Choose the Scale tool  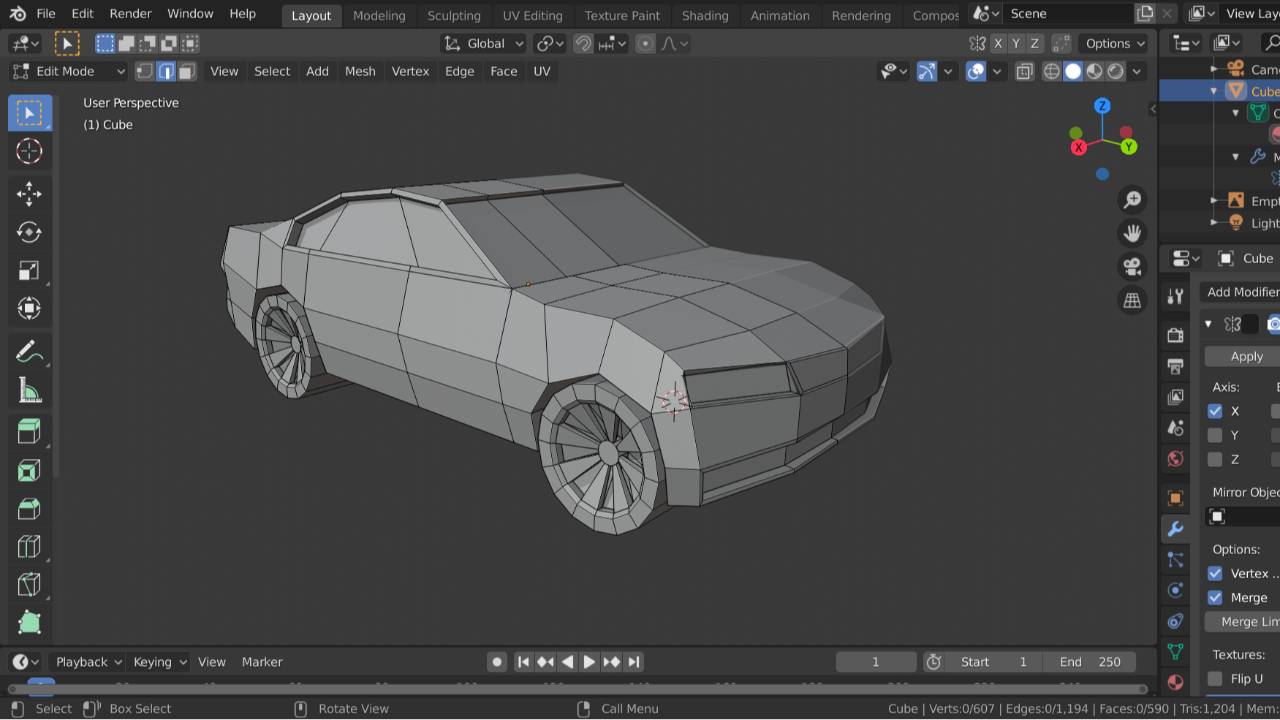click(x=29, y=270)
